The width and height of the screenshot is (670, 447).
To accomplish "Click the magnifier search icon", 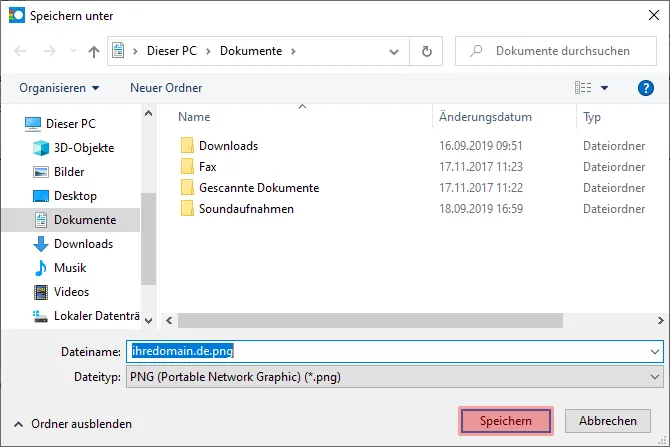I will click(x=476, y=51).
